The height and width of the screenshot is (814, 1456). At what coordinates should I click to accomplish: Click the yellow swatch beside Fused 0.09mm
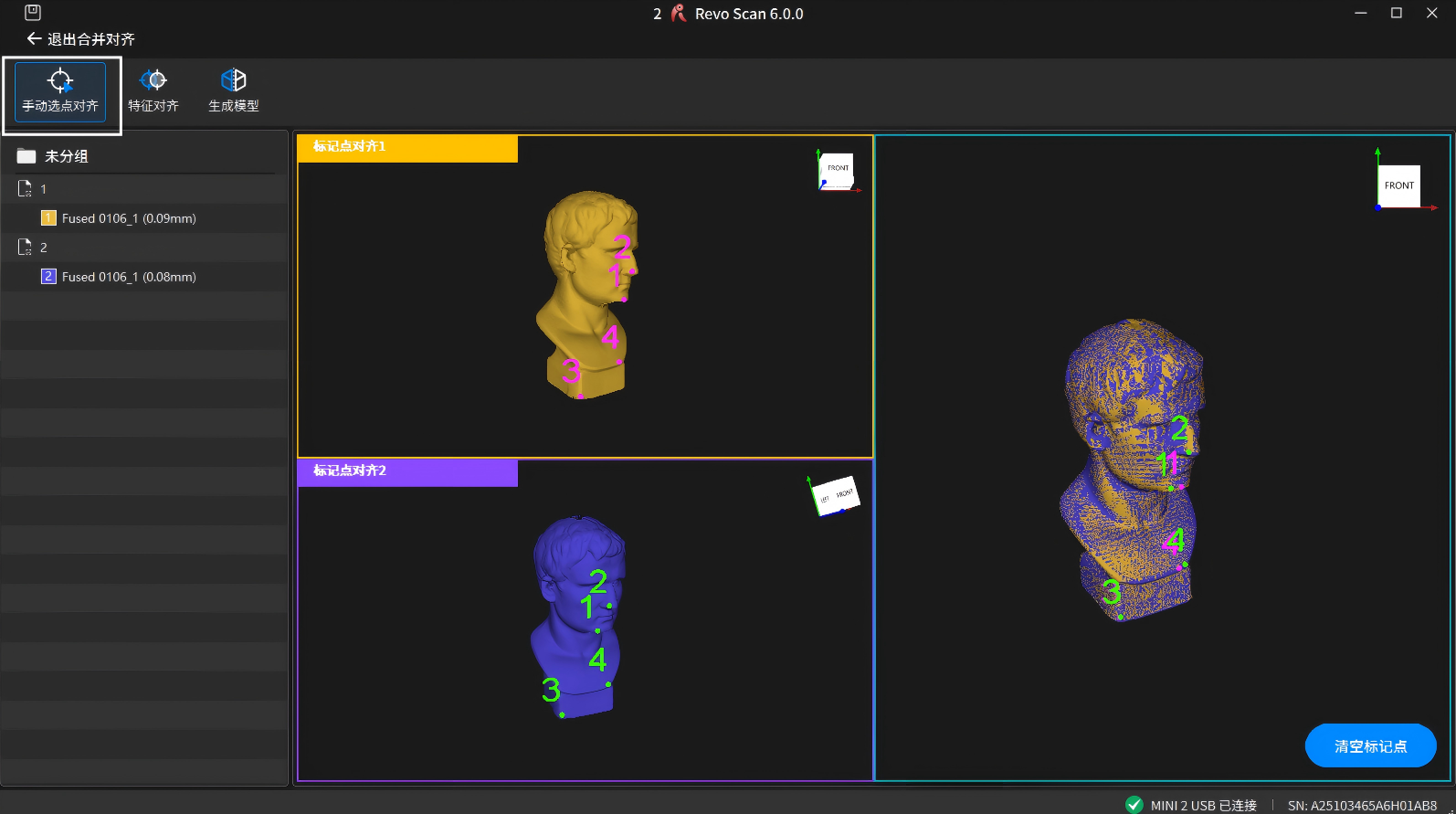pyautogui.click(x=48, y=218)
